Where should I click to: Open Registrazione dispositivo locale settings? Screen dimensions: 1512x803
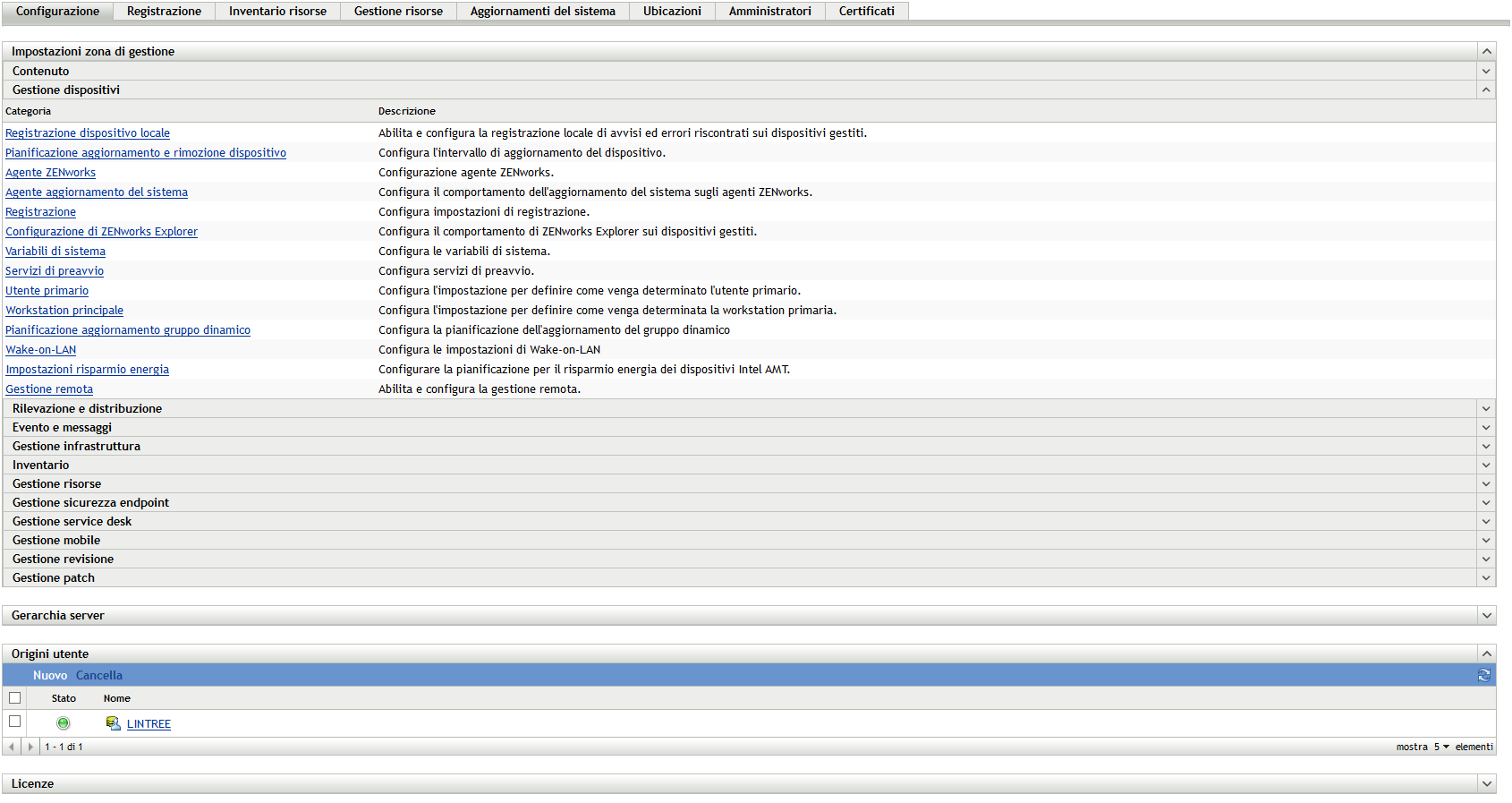[x=88, y=133]
